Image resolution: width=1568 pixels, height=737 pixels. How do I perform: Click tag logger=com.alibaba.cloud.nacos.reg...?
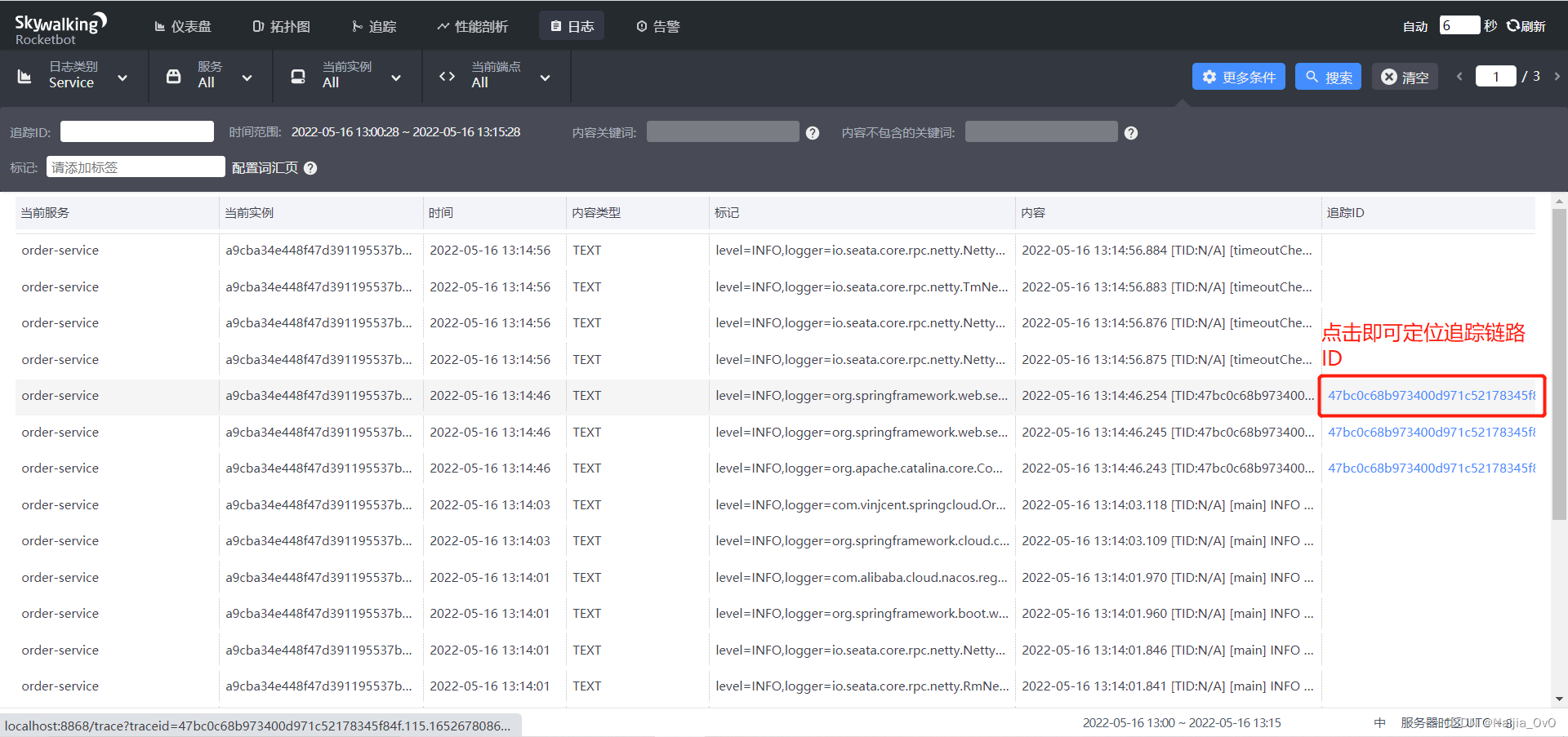pyautogui.click(x=862, y=578)
